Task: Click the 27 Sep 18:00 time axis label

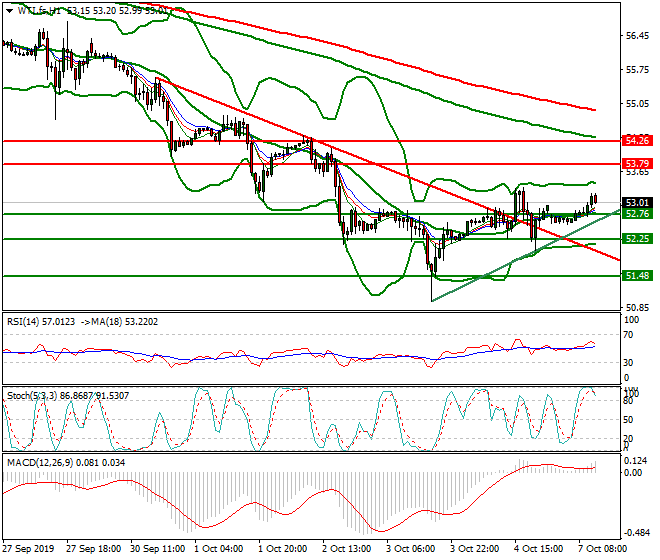Action: coord(93,549)
